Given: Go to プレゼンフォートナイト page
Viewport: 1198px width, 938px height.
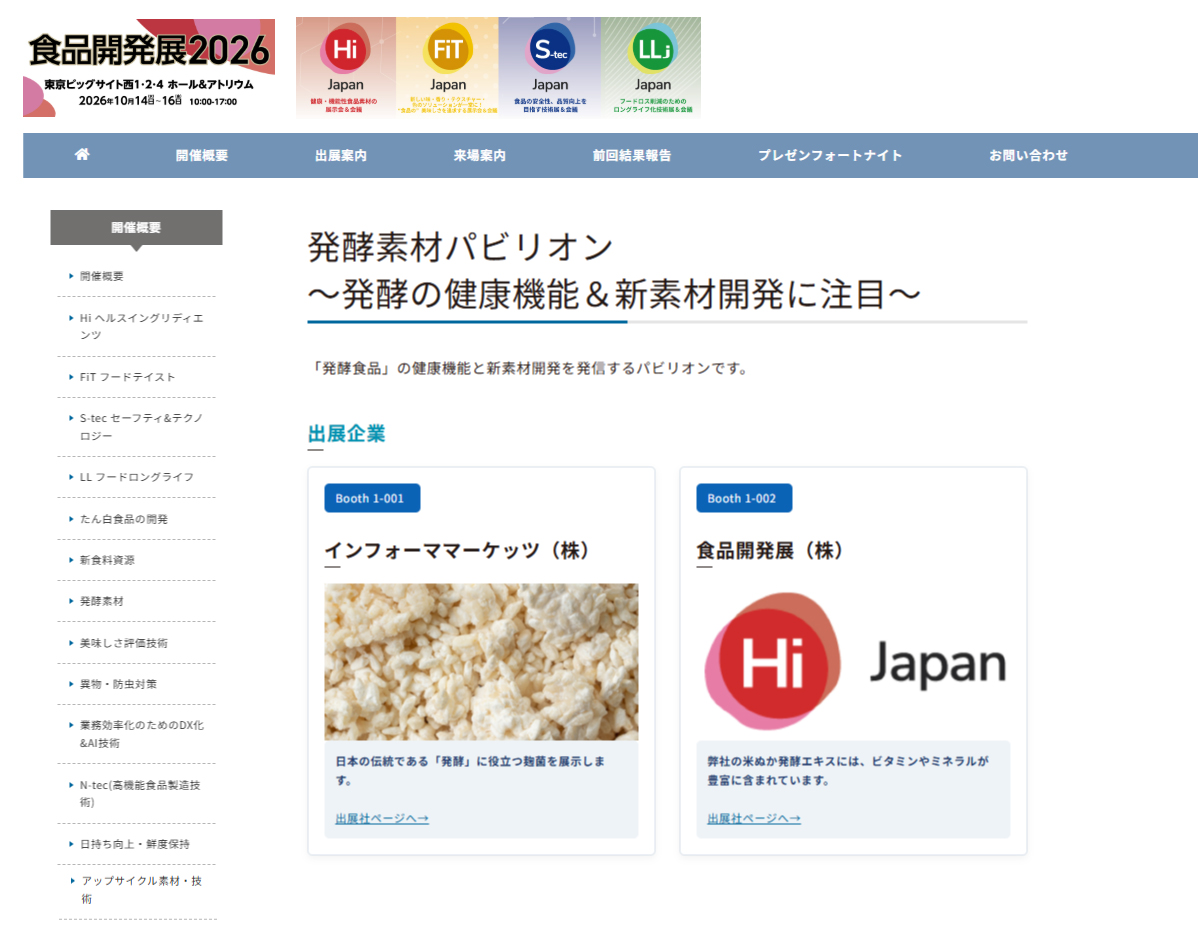Looking at the screenshot, I should click(x=830, y=156).
